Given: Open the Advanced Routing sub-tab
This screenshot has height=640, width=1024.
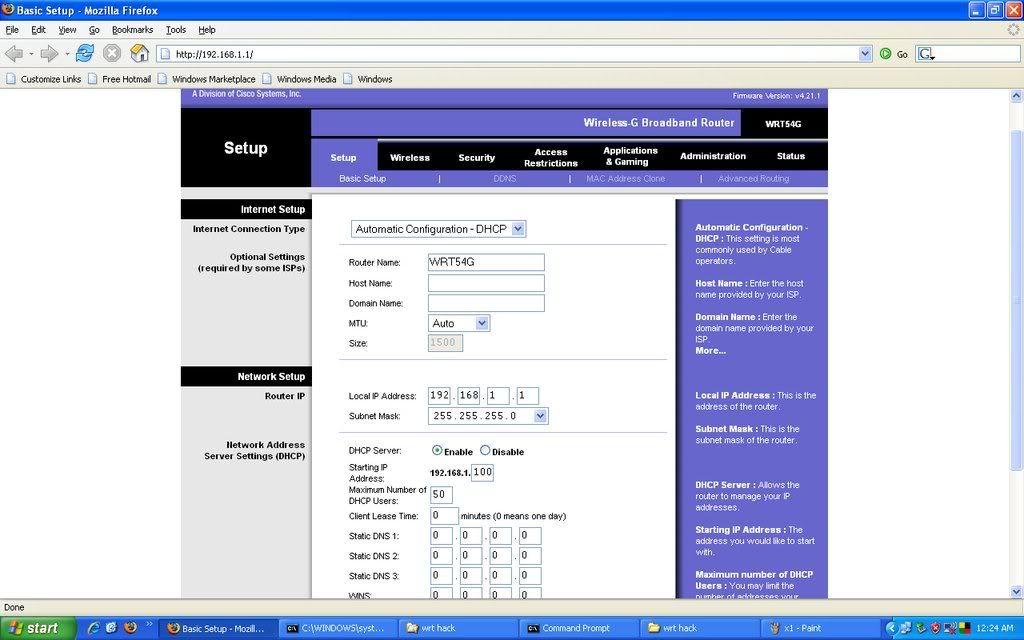Looking at the screenshot, I should 753,178.
